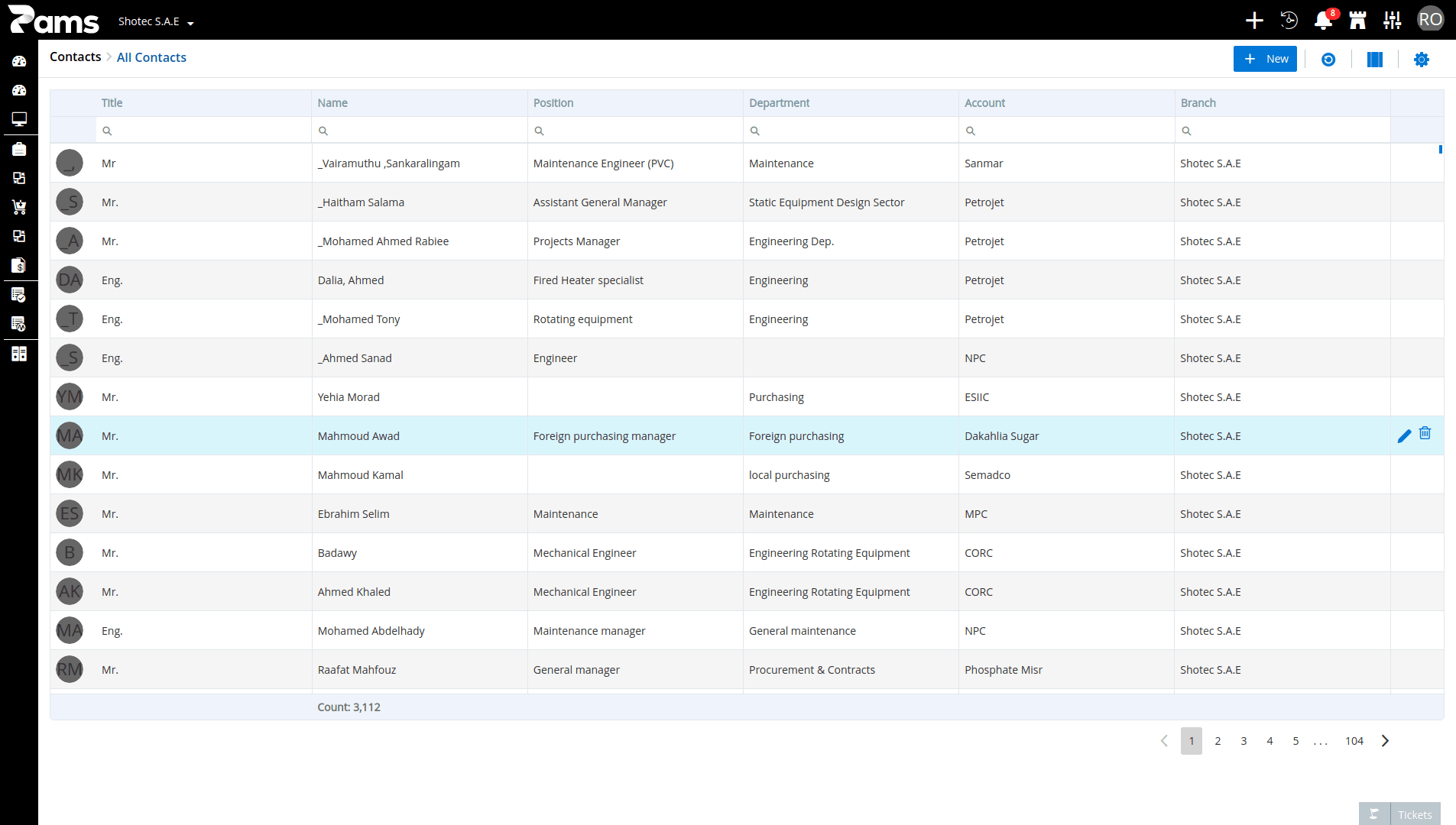1456x825 pixels.
Task: Click the castle tower icon in the top bar
Action: click(1358, 21)
